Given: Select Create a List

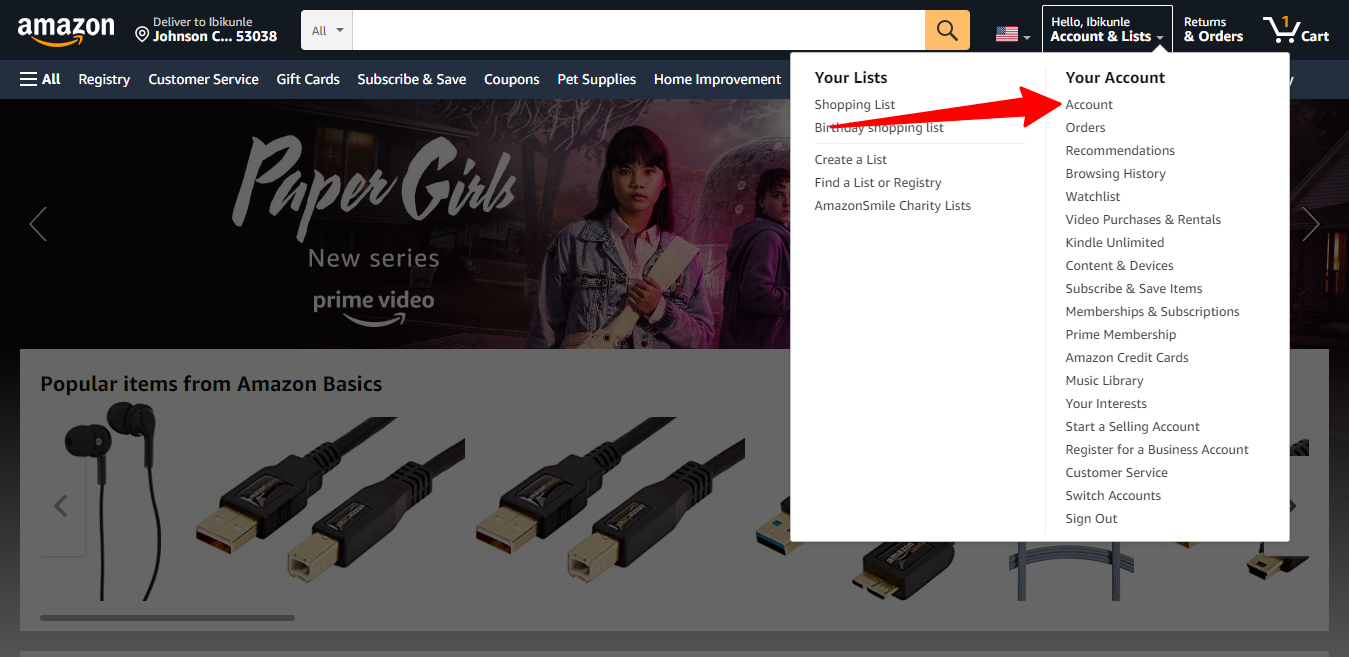Looking at the screenshot, I should [851, 160].
